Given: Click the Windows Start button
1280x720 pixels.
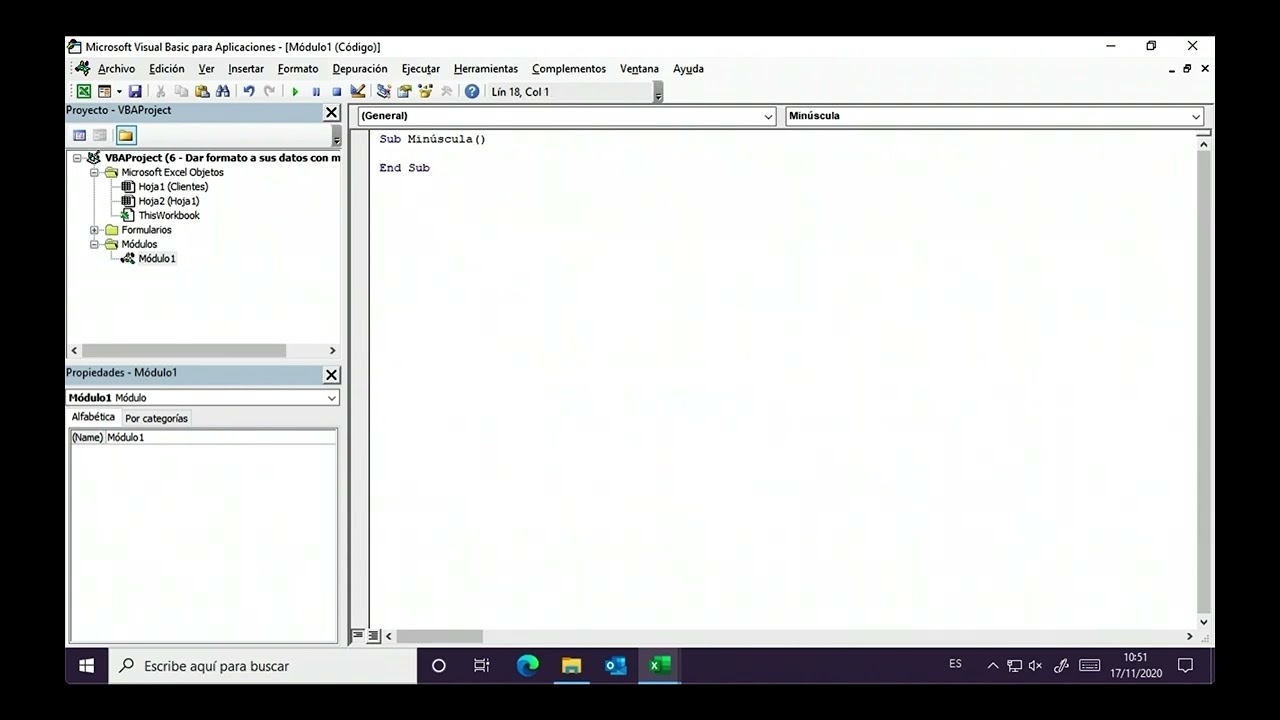Looking at the screenshot, I should pyautogui.click(x=87, y=666).
